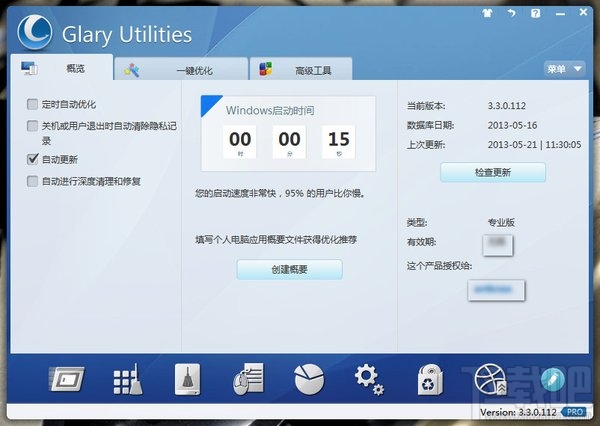Click last update time 2013-05-21 | 11:30:05

click(x=535, y=145)
